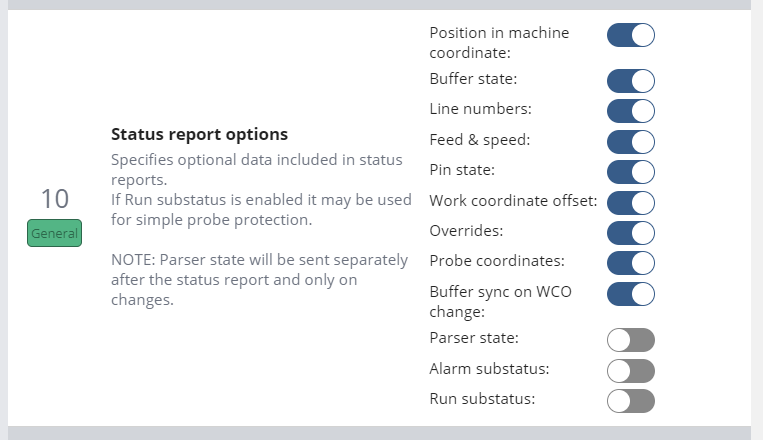
Task: Turn off the Overrides switch
Action: (x=630, y=232)
